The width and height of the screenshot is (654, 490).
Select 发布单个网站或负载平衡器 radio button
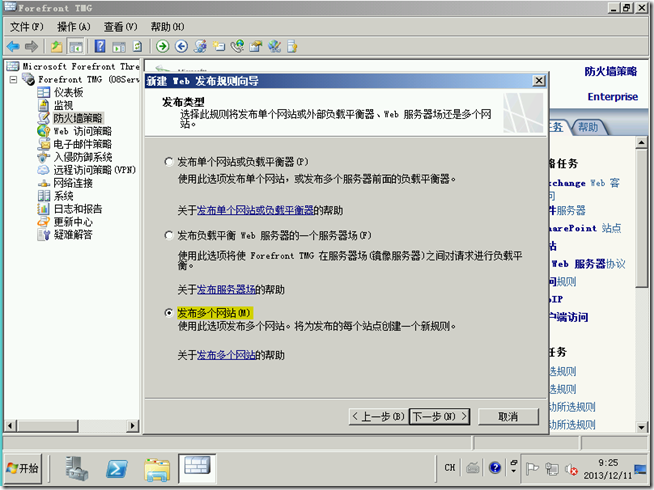(169, 162)
